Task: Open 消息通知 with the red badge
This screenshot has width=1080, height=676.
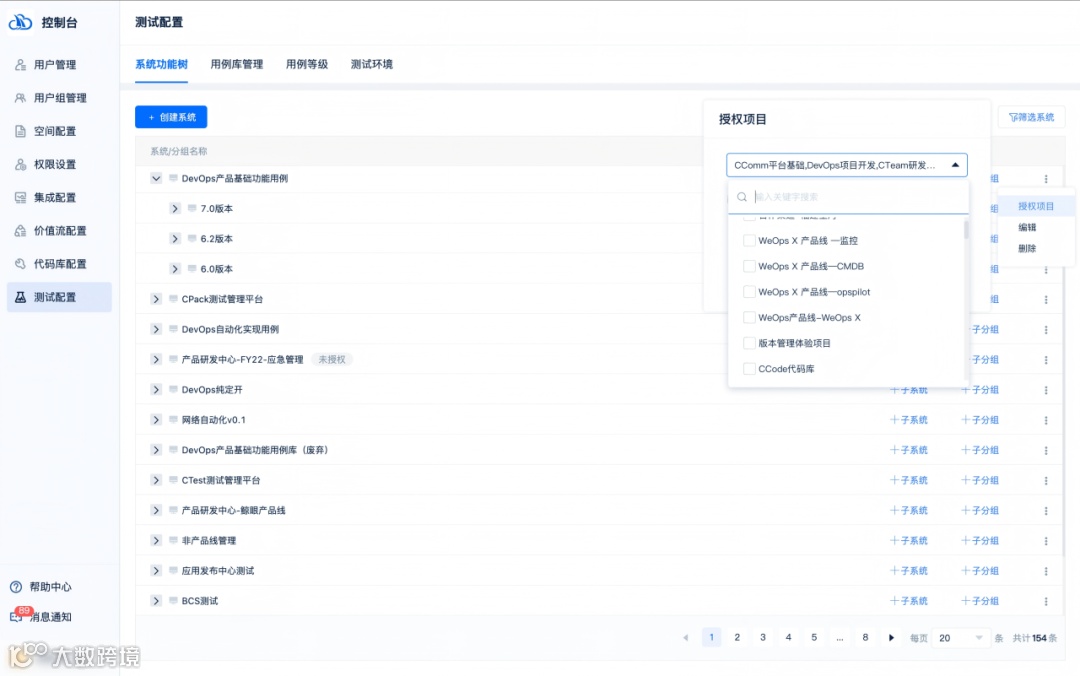Action: (41, 616)
